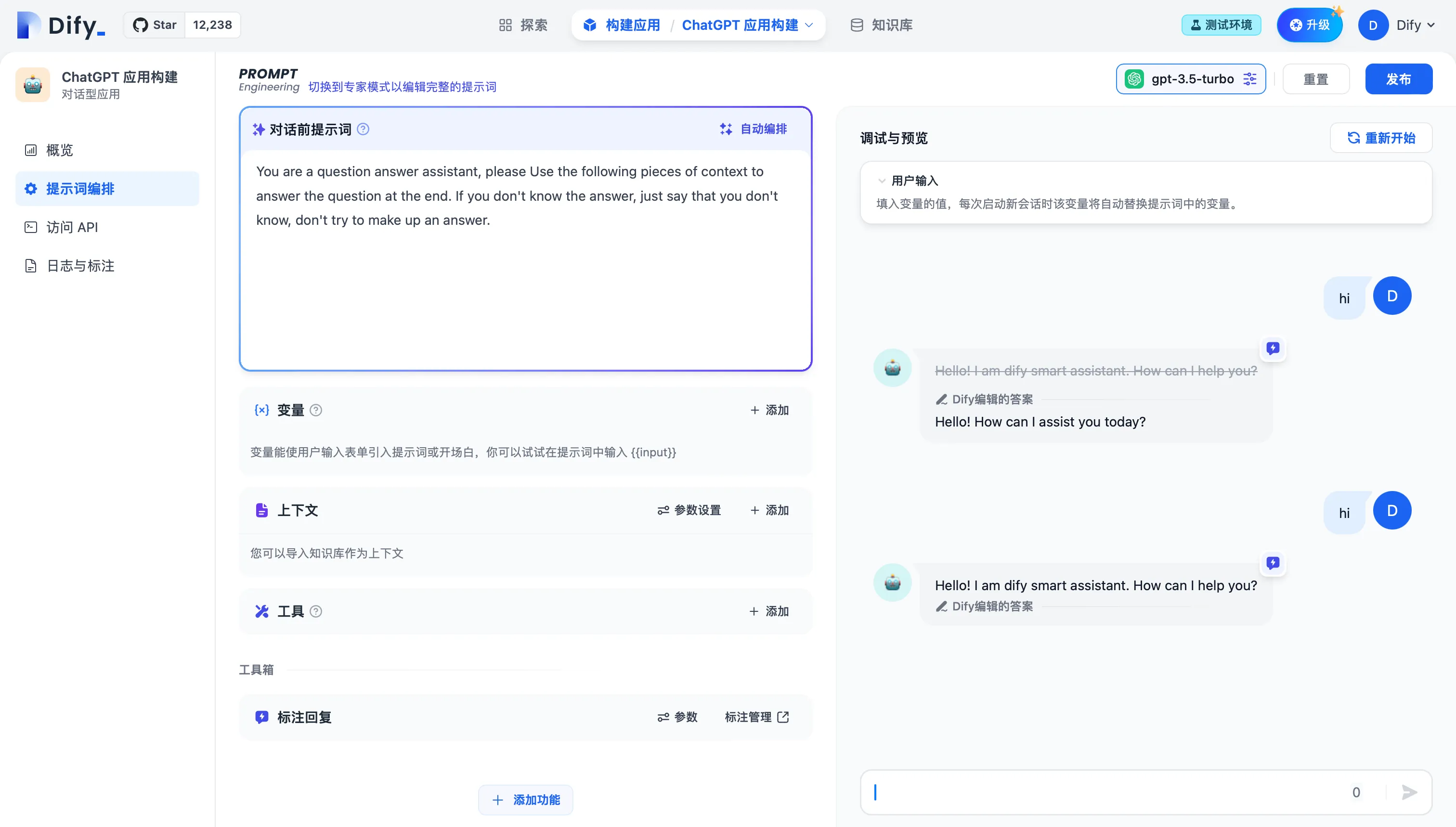Screen dimensions: 1456x827
Task: Click the send message arrow icon
Action: coord(1409,792)
